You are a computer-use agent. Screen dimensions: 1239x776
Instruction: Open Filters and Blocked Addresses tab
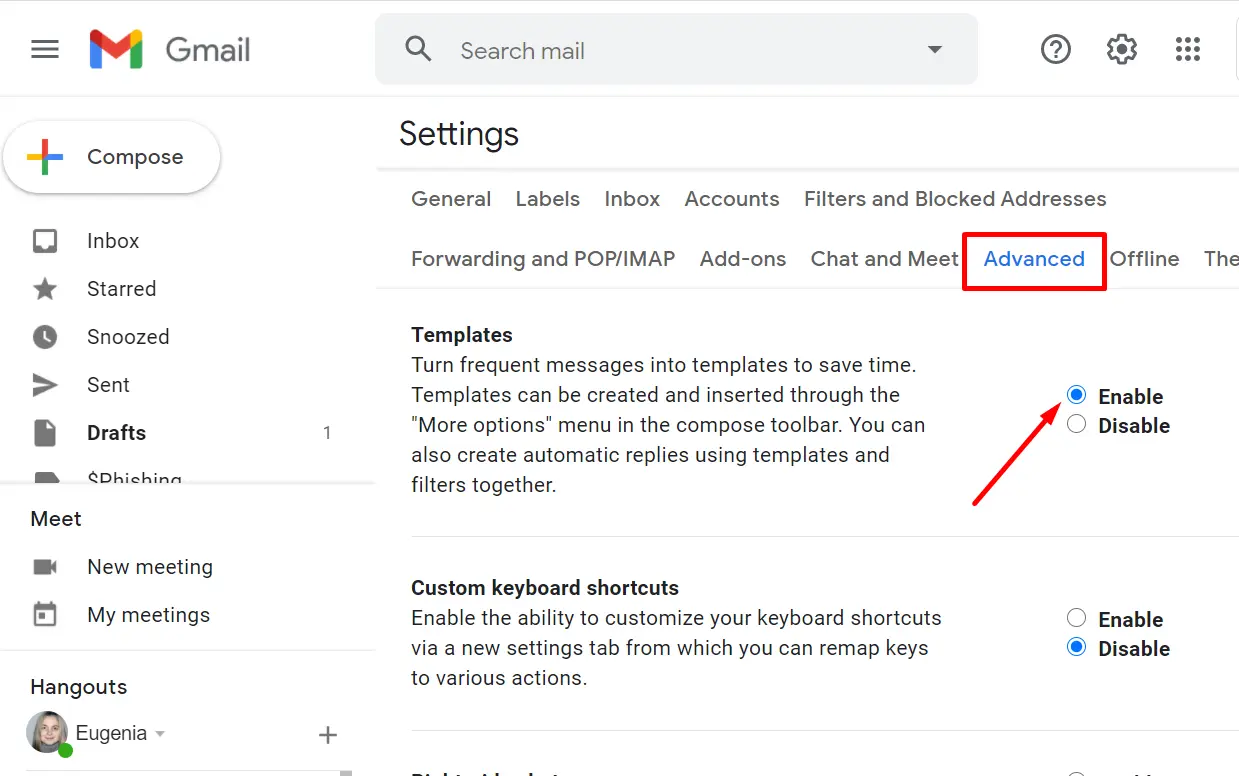955,199
